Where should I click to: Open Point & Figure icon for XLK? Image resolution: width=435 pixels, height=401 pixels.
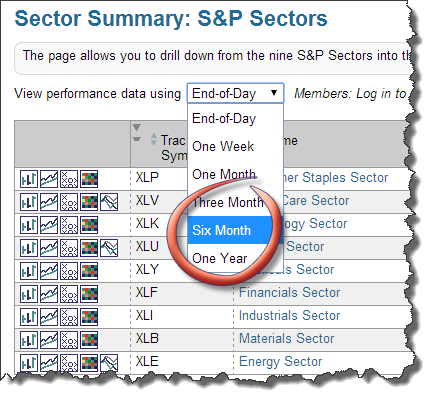69,225
